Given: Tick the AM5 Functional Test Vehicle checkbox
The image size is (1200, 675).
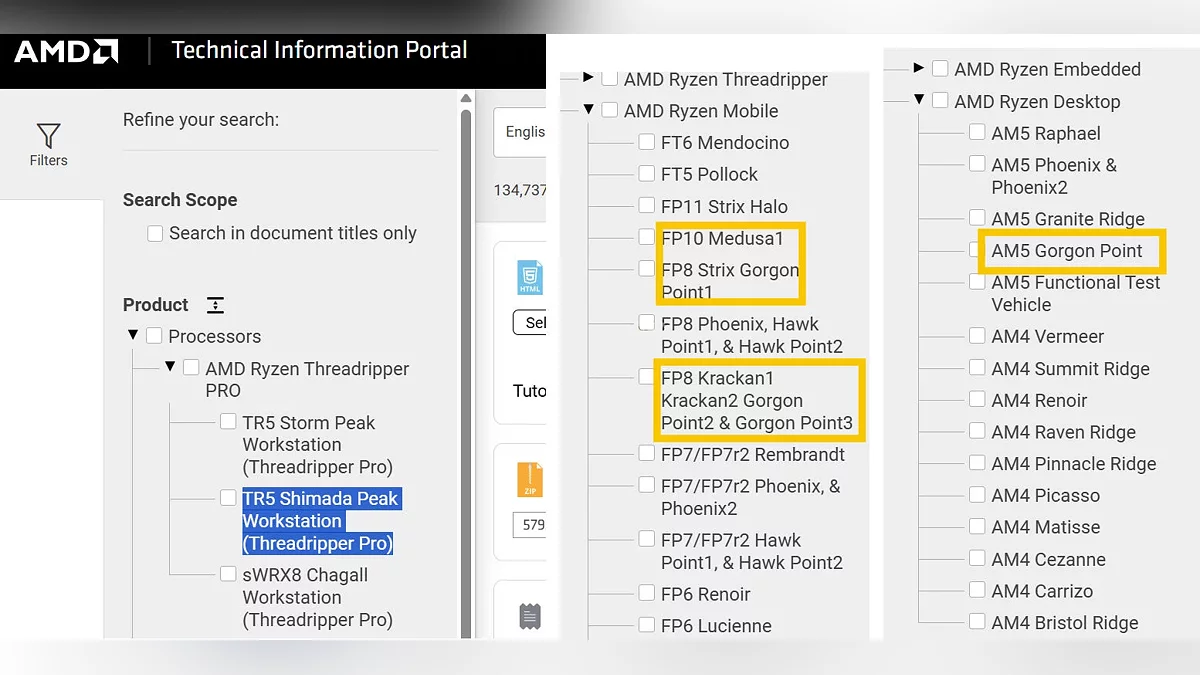Looking at the screenshot, I should [977, 283].
